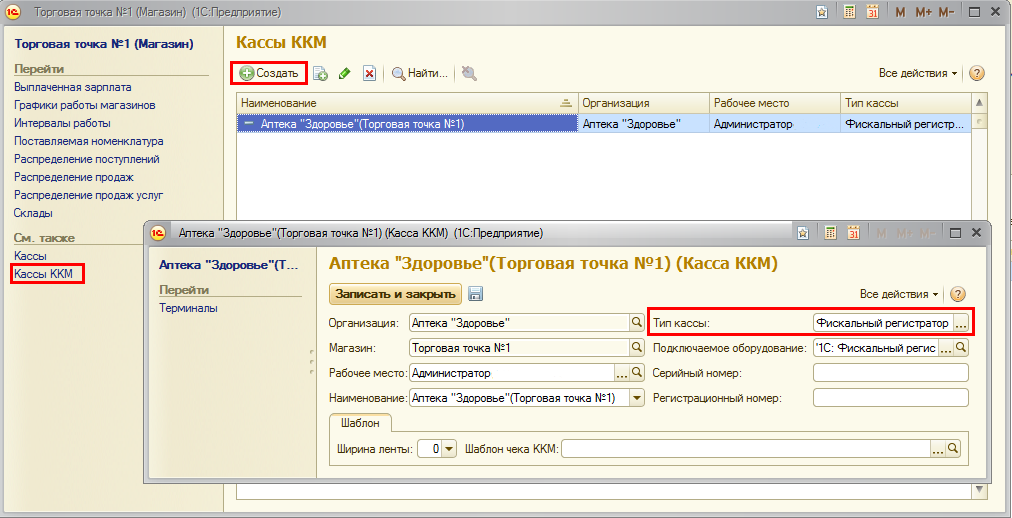The image size is (1012, 518).
Task: Open the calculator icon in the main title bar
Action: 849,12
